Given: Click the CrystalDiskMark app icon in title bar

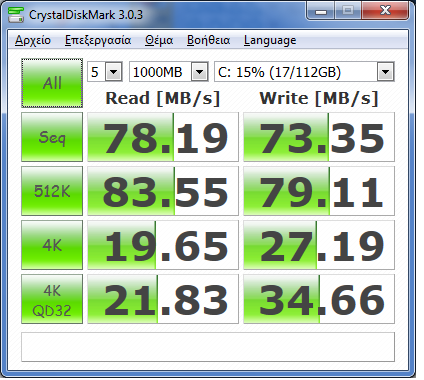Looking at the screenshot, I should [x=16, y=14].
